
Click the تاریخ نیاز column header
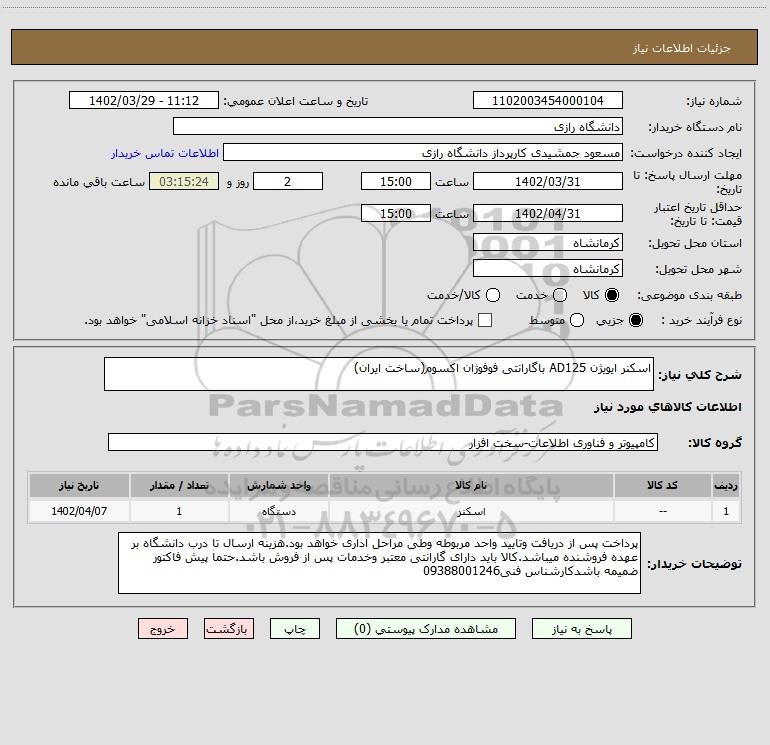pyautogui.click(x=79, y=485)
